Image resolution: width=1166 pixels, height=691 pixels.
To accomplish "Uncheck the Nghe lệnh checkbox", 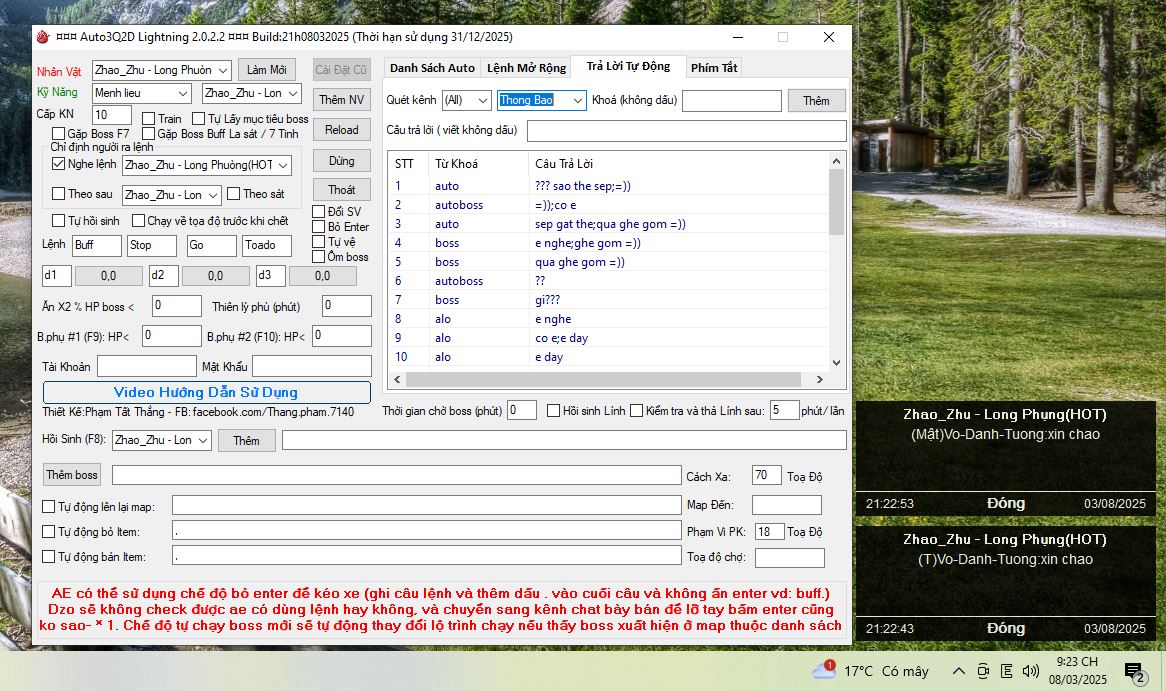I will [x=58, y=164].
